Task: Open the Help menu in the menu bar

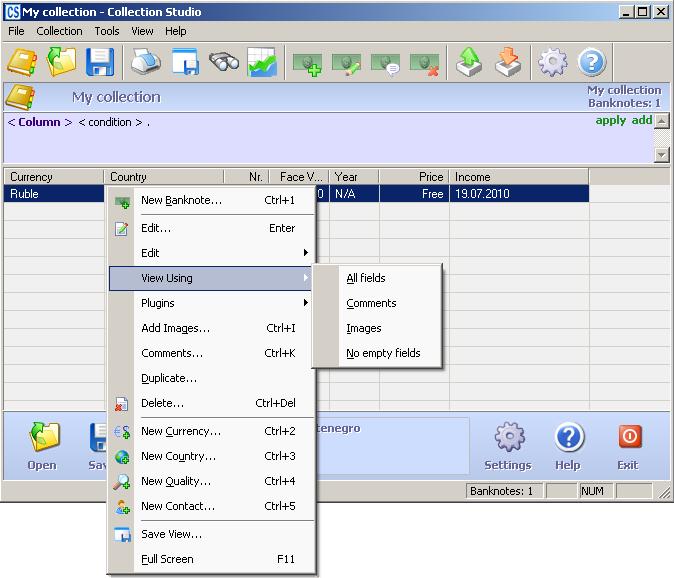Action: pyautogui.click(x=176, y=31)
